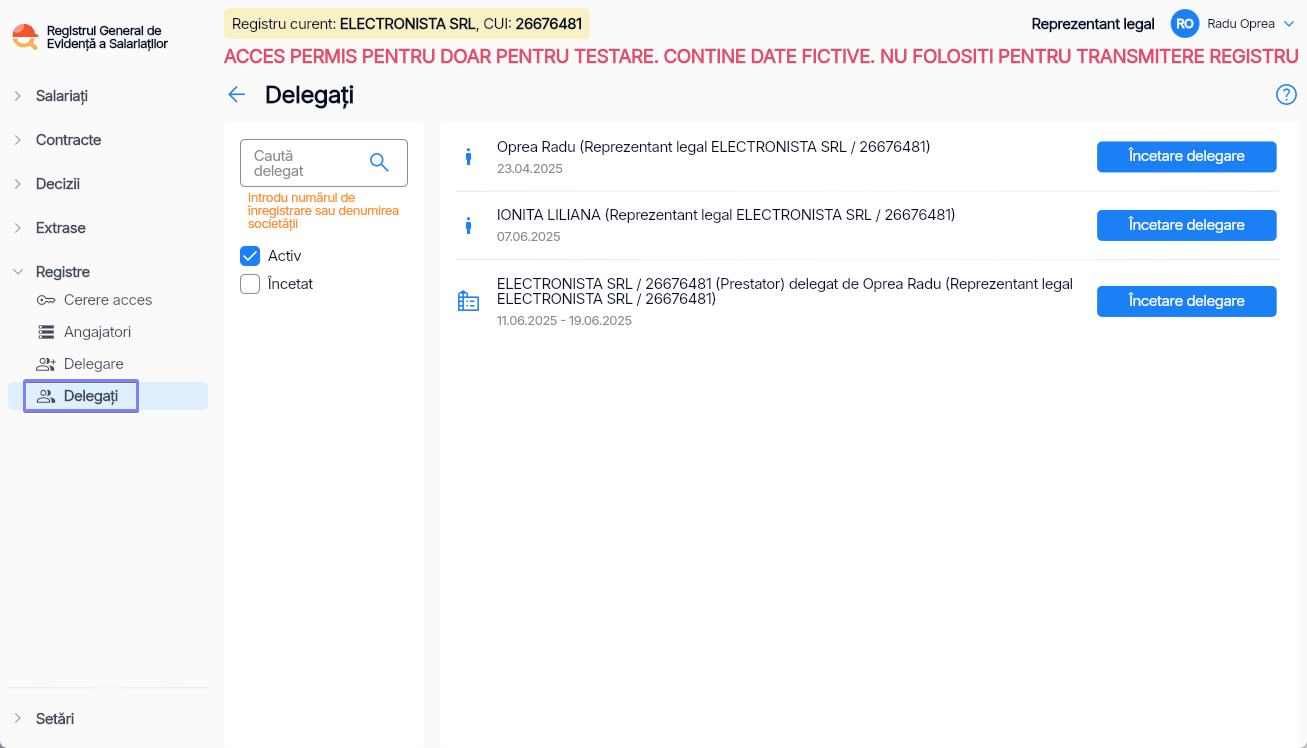Click person icon in Oprea Radu row

click(468, 157)
